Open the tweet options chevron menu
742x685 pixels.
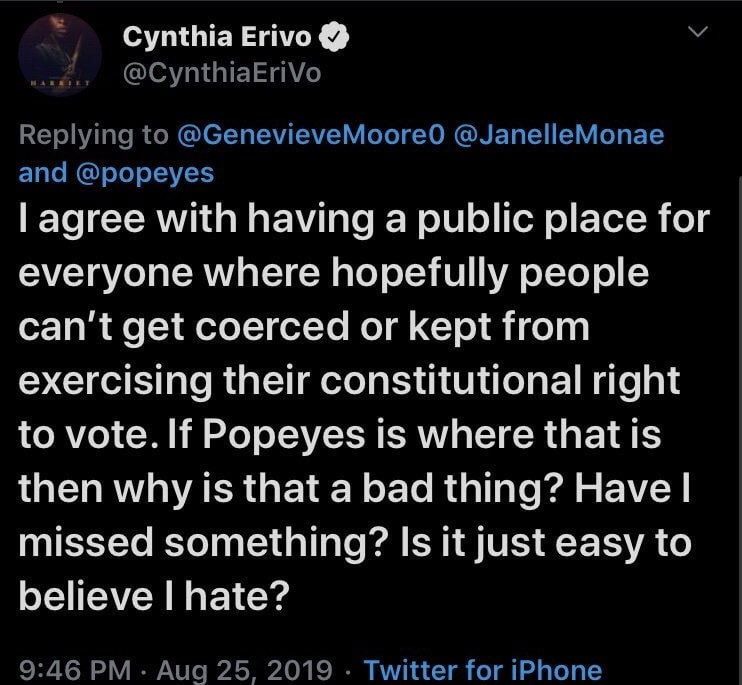click(699, 34)
